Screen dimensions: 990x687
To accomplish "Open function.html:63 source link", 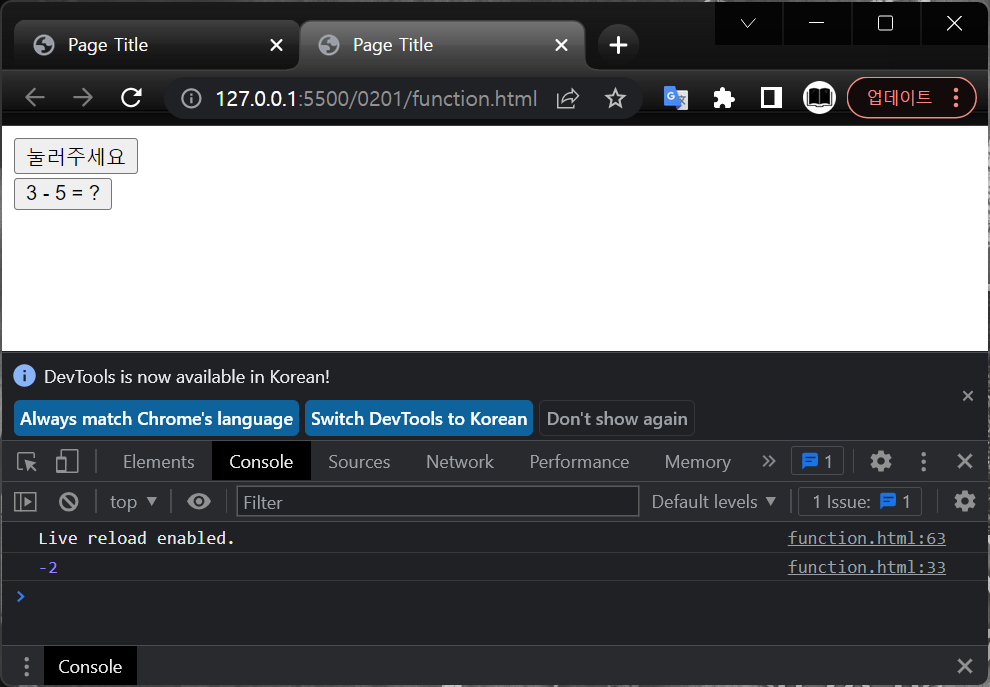I will click(x=866, y=538).
